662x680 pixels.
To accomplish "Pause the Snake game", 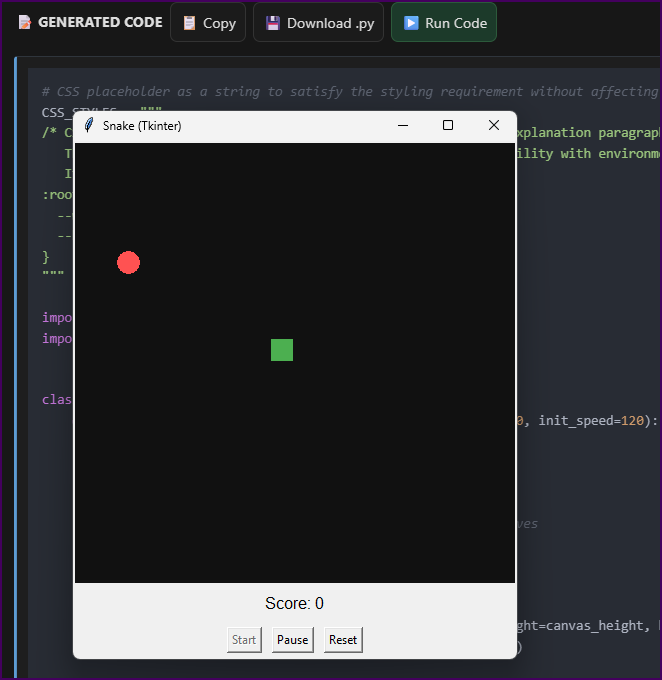I will click(292, 640).
